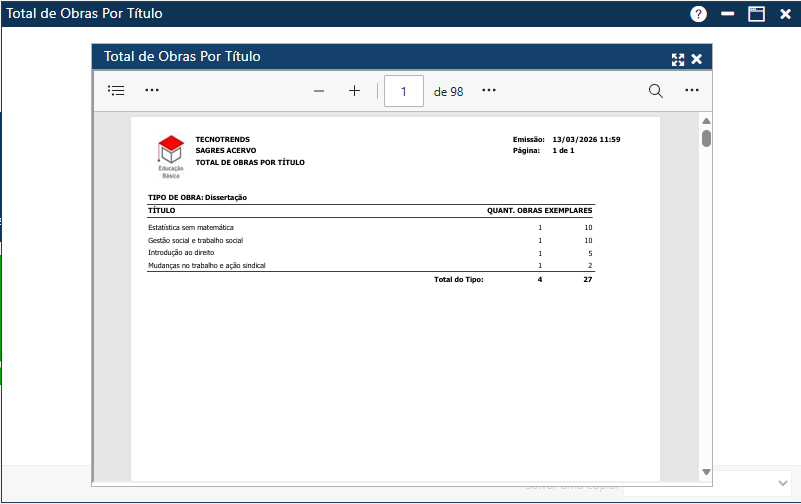
Task: Click the Educação Básica logo in report
Action: coord(171,155)
